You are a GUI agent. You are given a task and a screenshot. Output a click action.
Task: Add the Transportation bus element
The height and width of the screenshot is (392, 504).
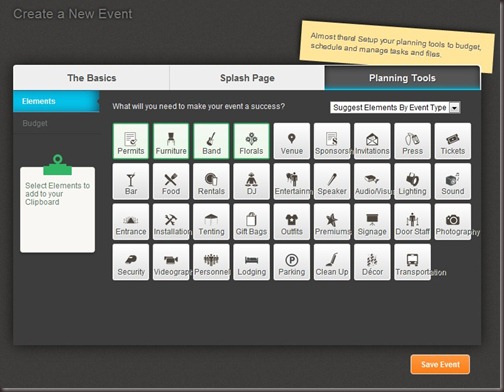412,262
